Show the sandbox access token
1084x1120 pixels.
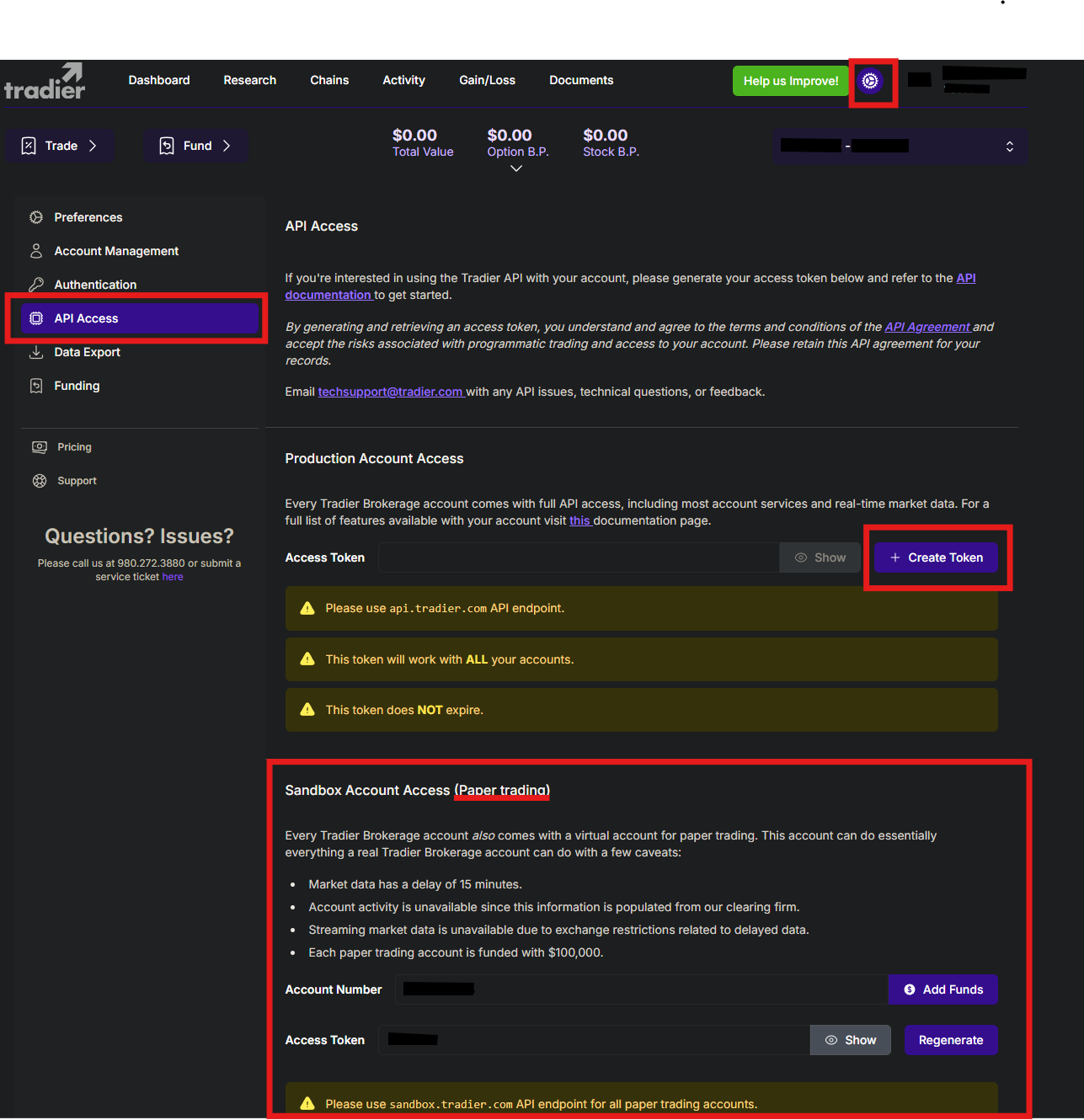point(851,1040)
